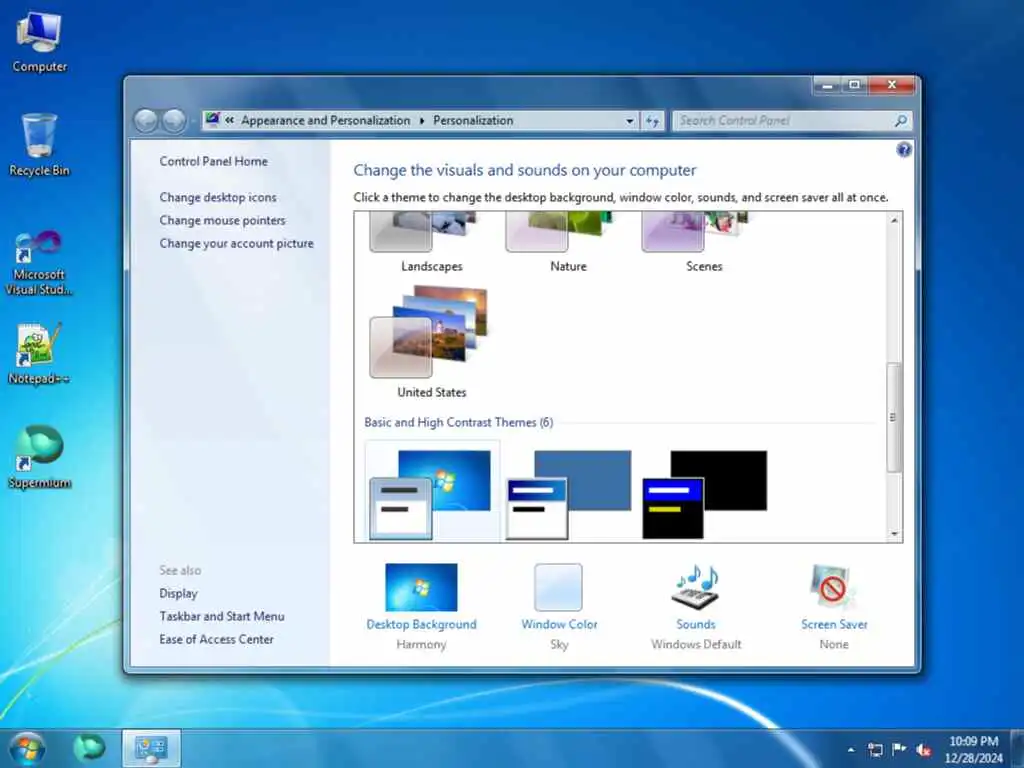The width and height of the screenshot is (1024, 768).
Task: Open the Window Color swatch
Action: [x=558, y=587]
